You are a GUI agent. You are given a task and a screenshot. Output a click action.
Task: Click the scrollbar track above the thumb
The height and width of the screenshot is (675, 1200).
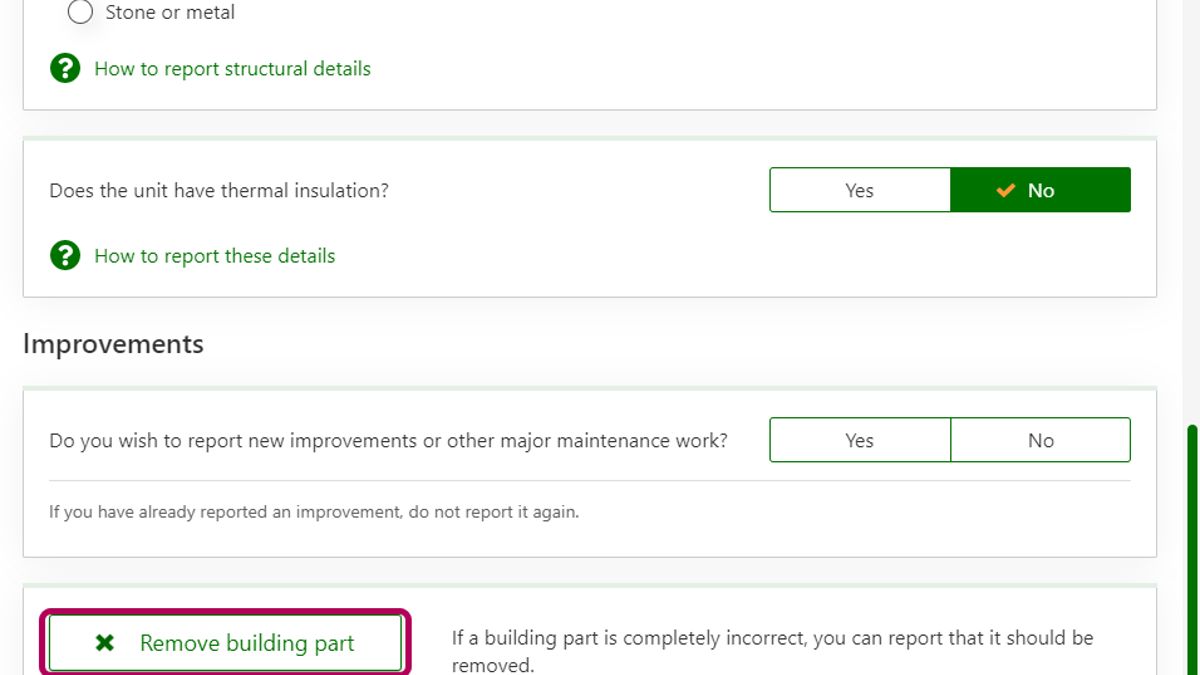pyautogui.click(x=1191, y=200)
